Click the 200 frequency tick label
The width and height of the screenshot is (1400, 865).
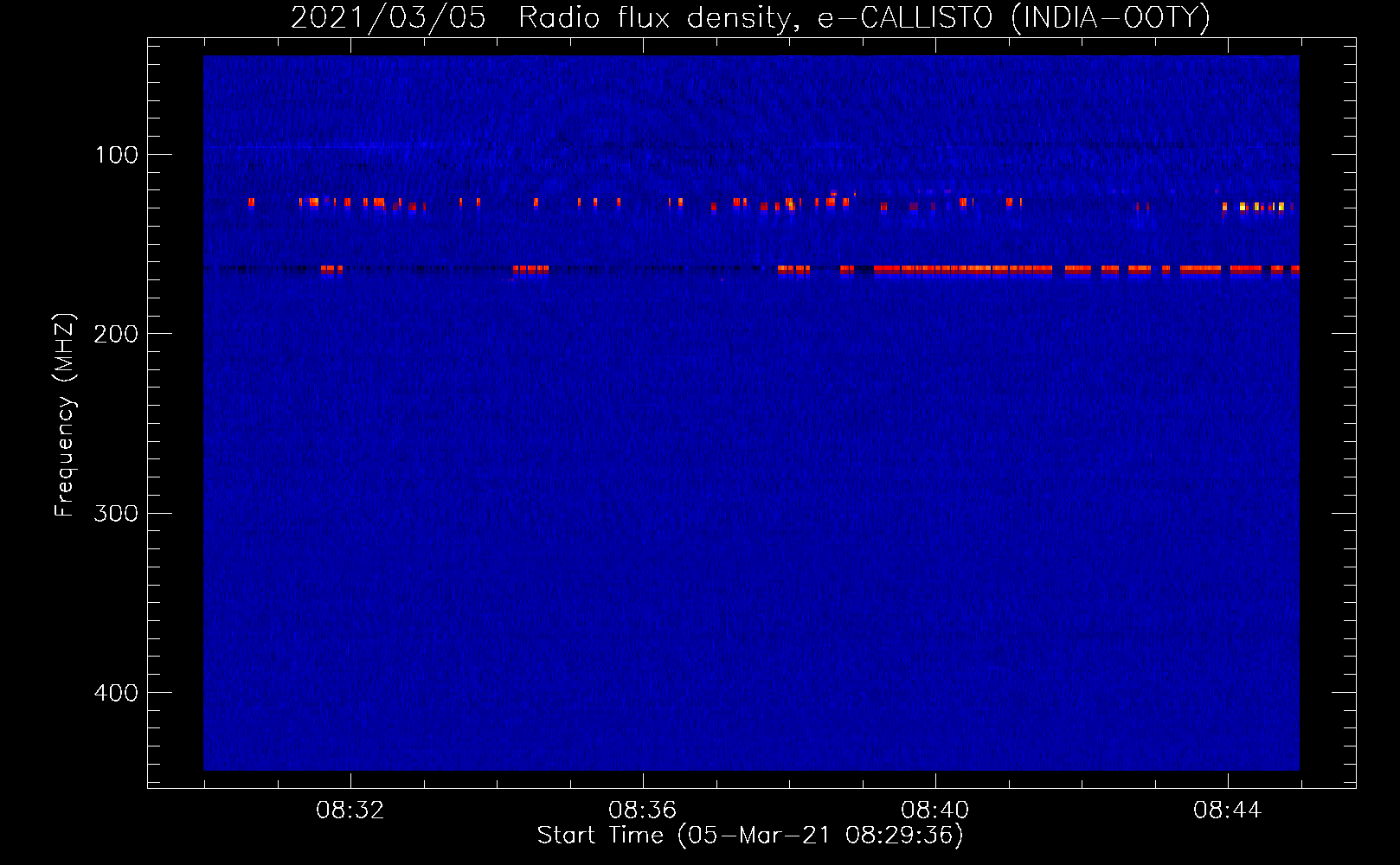click(x=117, y=334)
